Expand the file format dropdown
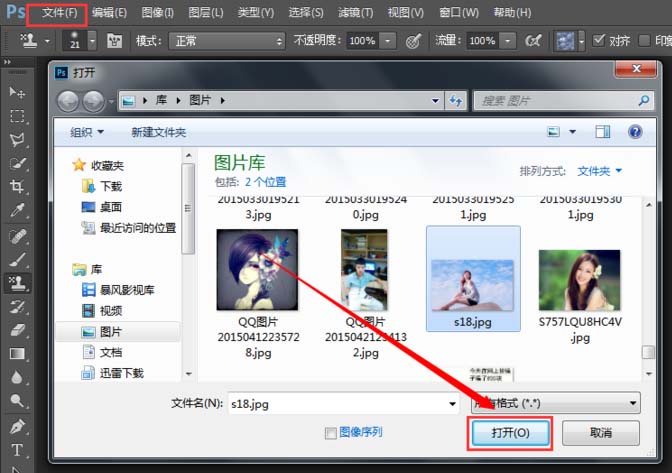The width and height of the screenshot is (672, 473). [x=555, y=403]
